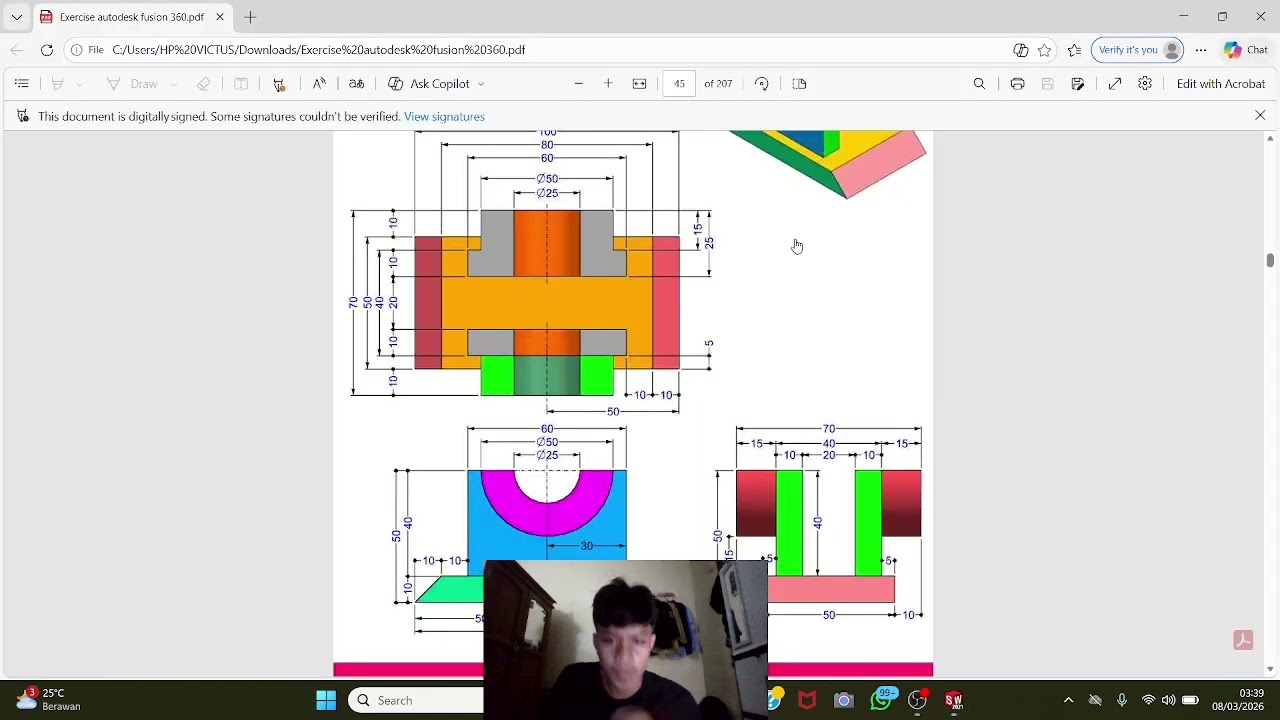Open the Copilot Chat button
The height and width of the screenshot is (720, 1280).
tap(1246, 50)
